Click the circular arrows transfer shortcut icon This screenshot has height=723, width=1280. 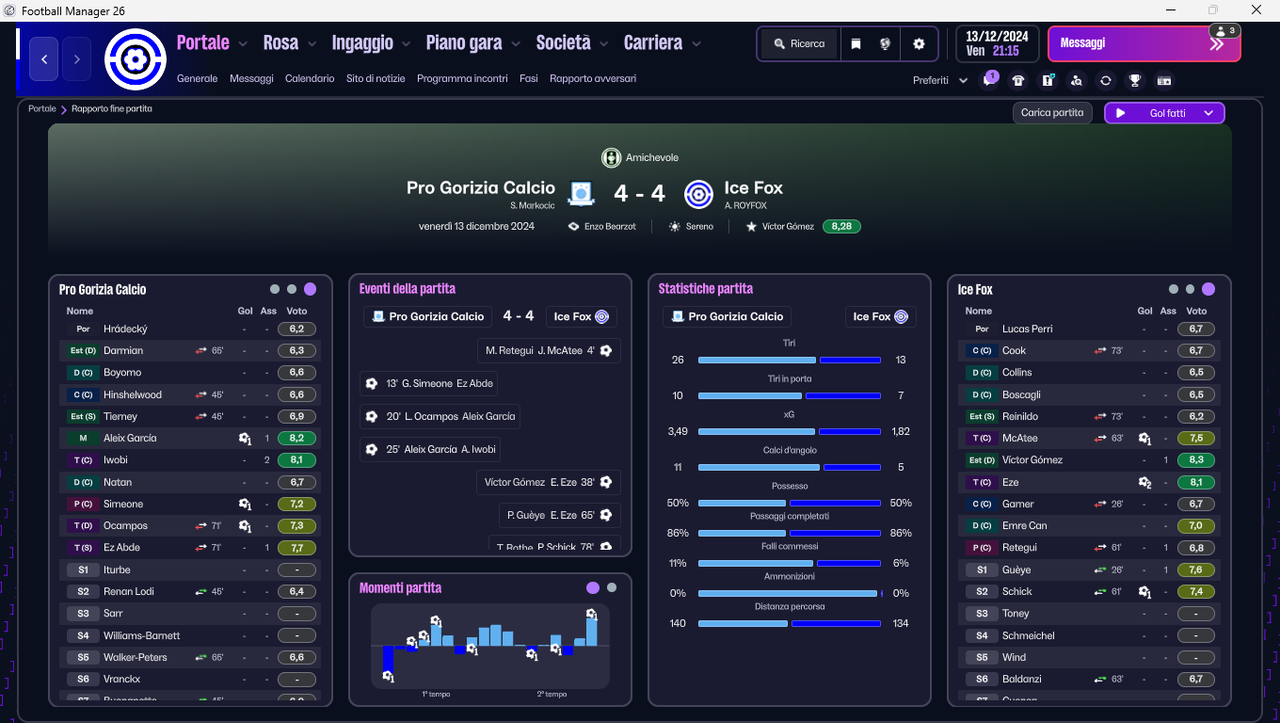coord(1105,81)
